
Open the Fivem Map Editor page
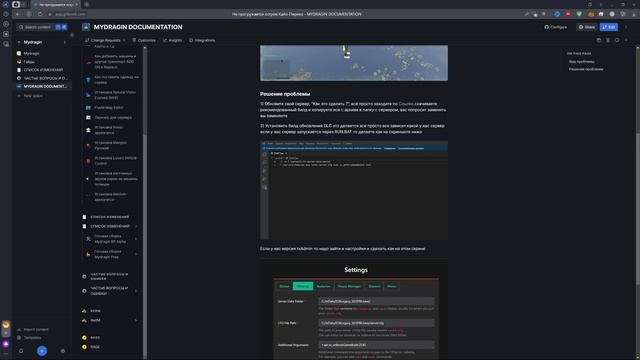(x=109, y=108)
